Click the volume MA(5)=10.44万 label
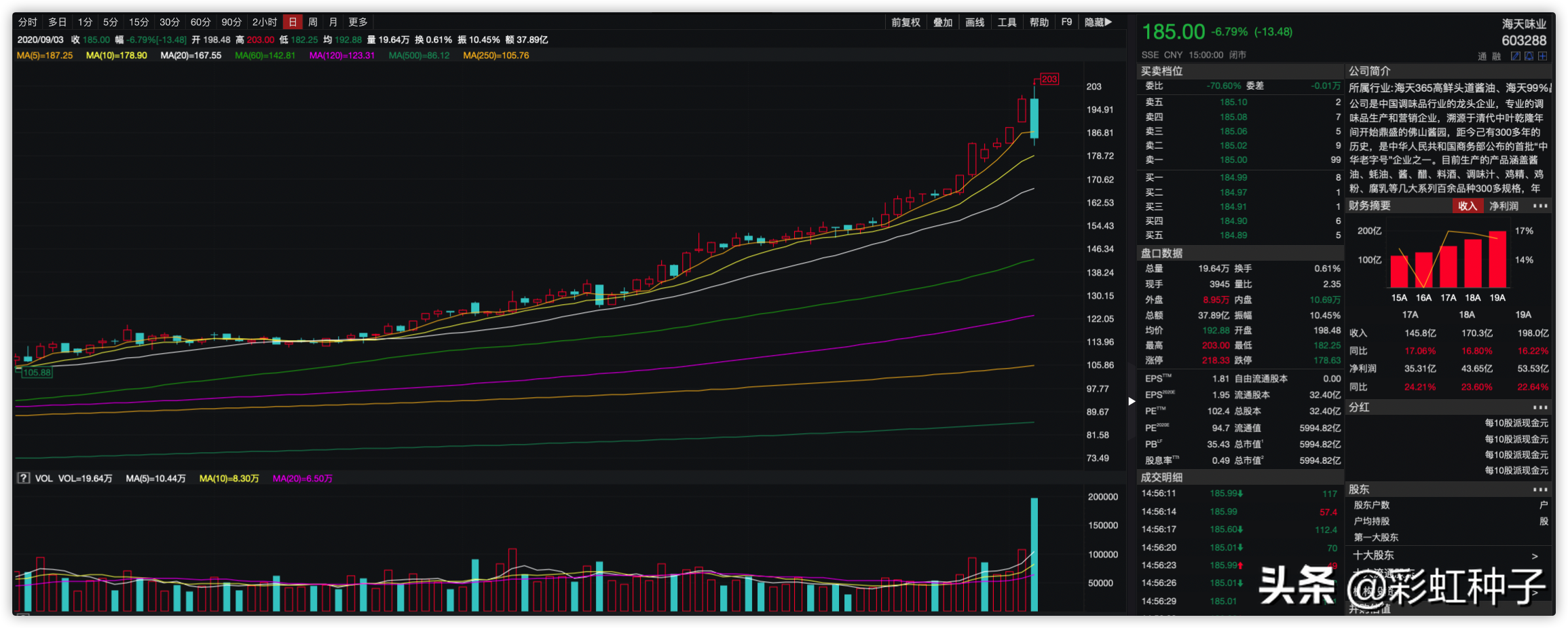Image resolution: width=1568 pixels, height=628 pixels. [x=155, y=479]
